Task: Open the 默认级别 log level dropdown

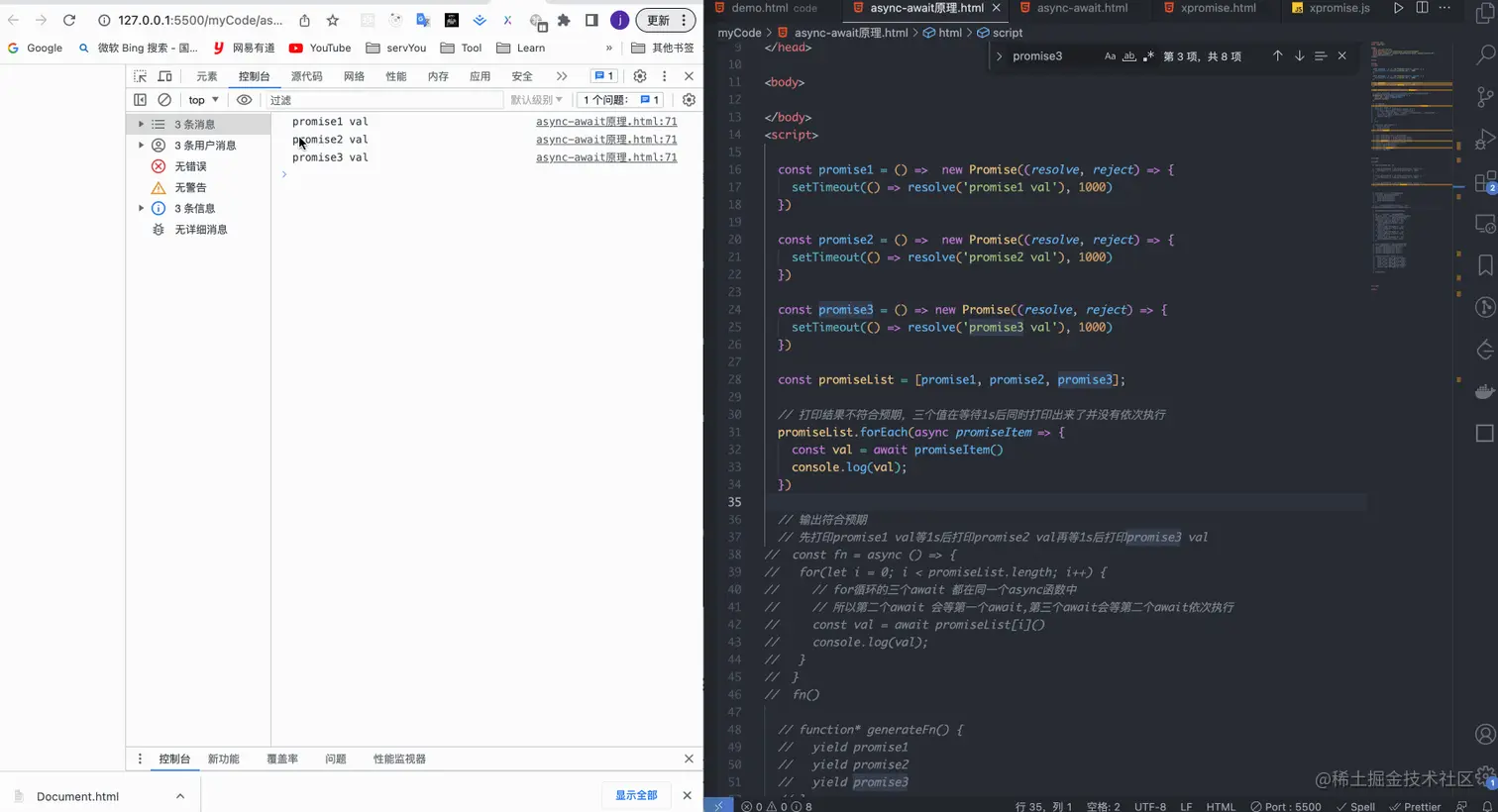Action: click(x=536, y=100)
